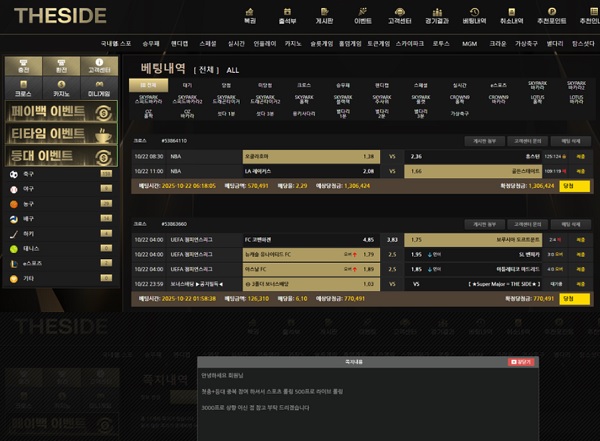Select the 전체 betting history tab

(147, 86)
